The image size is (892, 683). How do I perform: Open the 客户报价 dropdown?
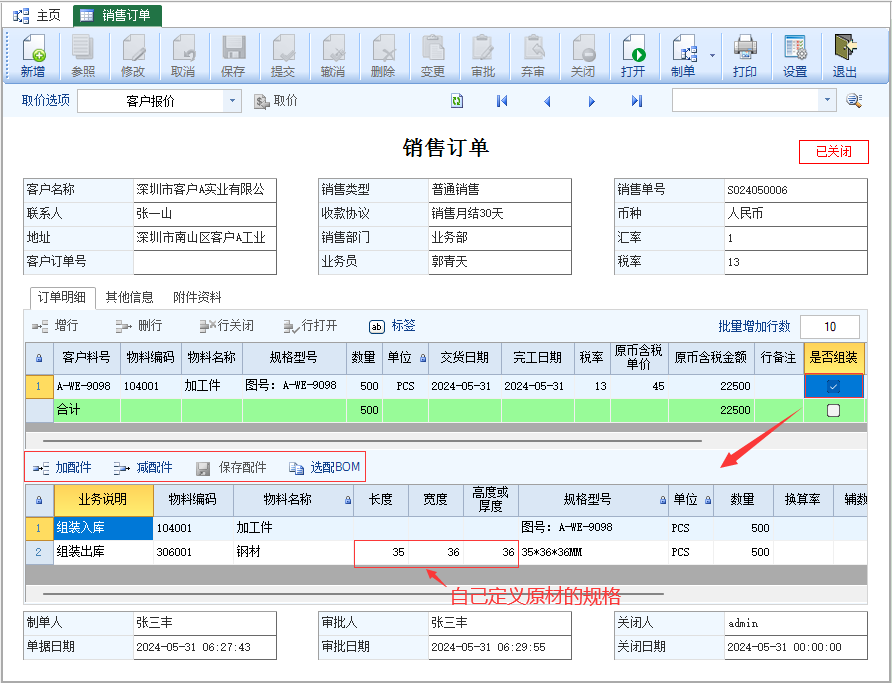[x=232, y=101]
